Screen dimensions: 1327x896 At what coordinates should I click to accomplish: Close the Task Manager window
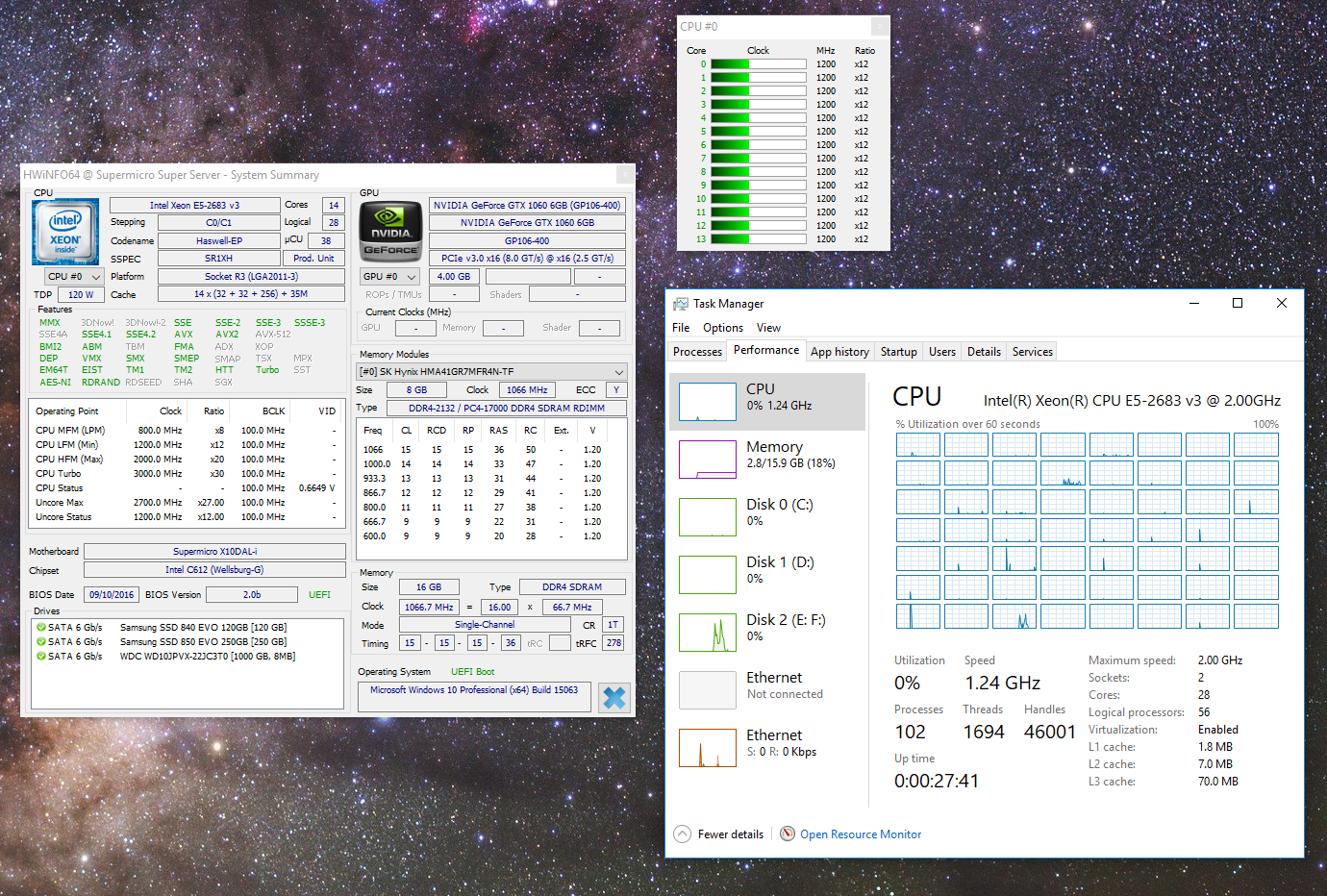tap(1281, 303)
